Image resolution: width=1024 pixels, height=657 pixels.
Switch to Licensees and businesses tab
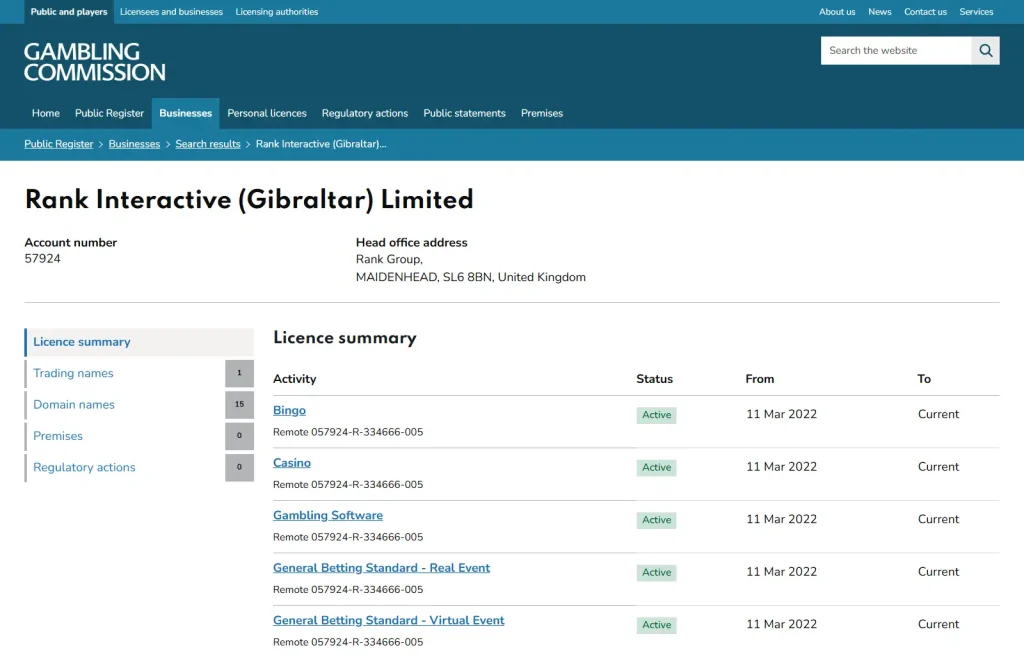171,12
